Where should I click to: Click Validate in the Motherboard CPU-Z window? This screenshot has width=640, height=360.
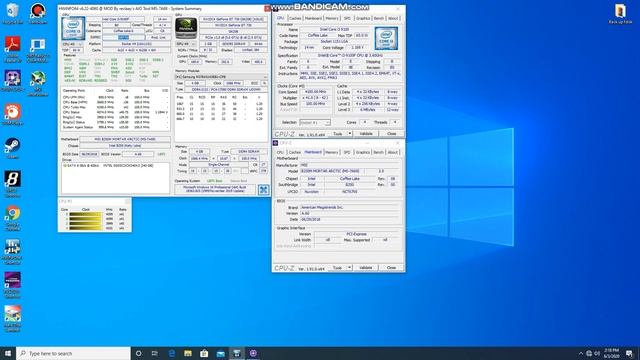(366, 267)
